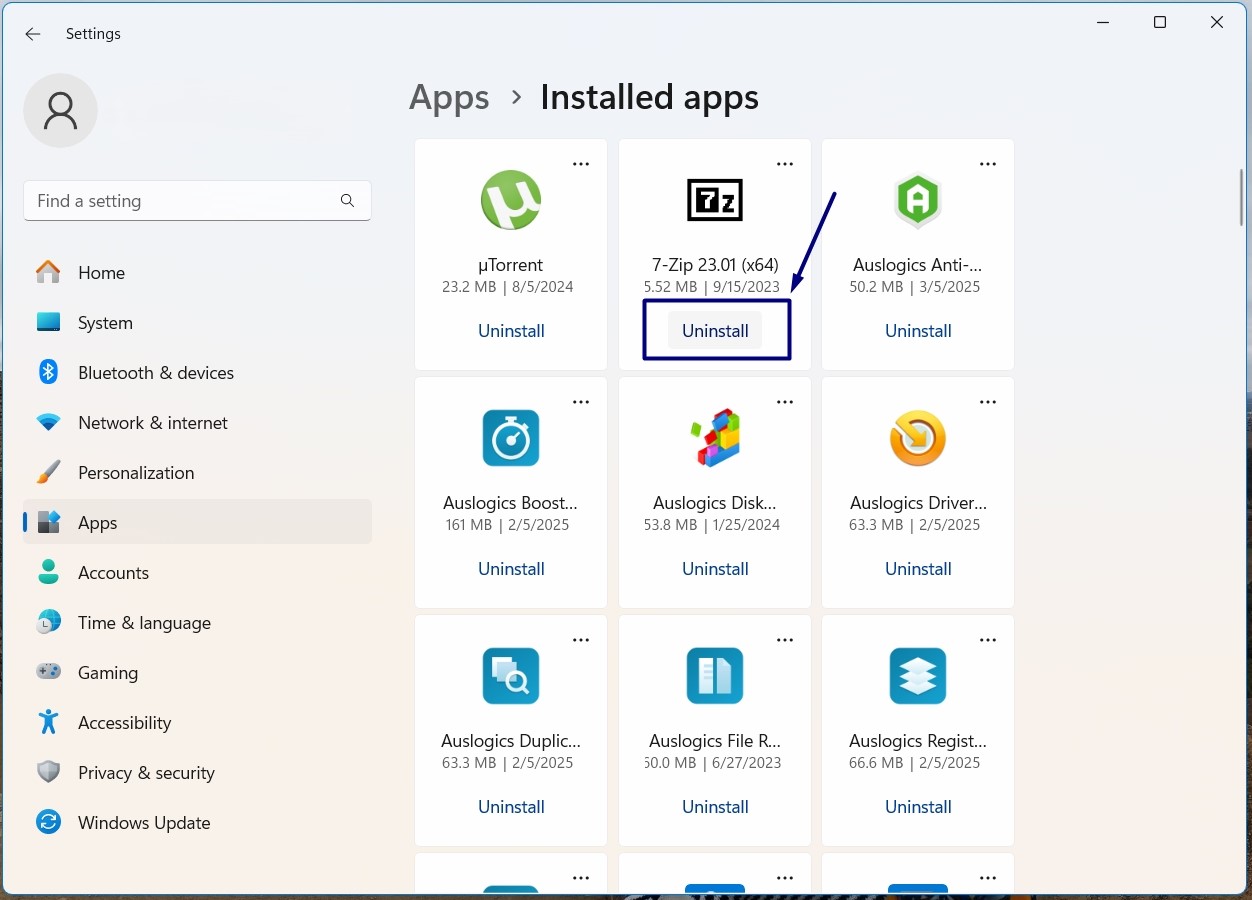Open the three-dot menu for 7-Zip
1252x900 pixels.
pyautogui.click(x=785, y=164)
